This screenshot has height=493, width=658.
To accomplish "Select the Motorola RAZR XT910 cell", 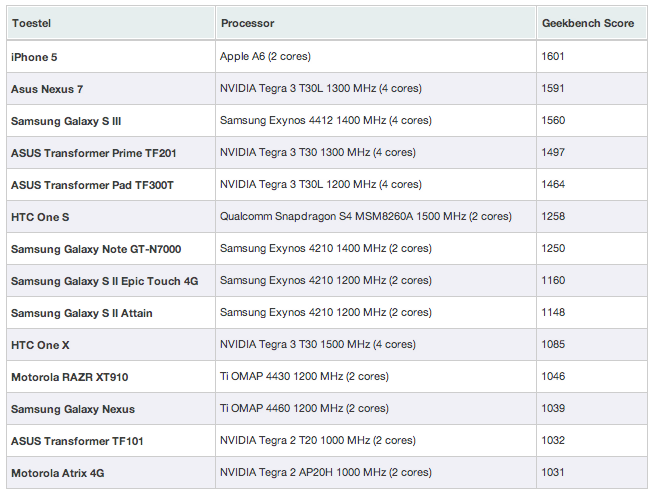I will (x=111, y=377).
